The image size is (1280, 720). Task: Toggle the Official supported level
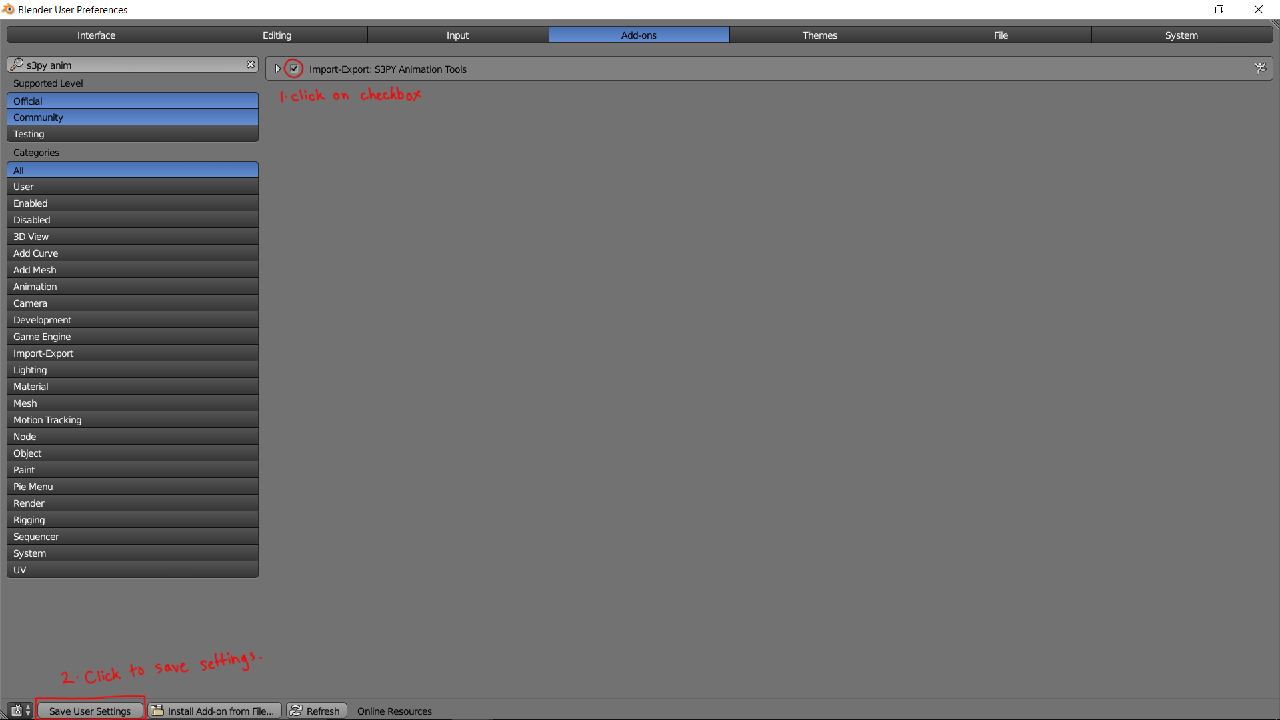point(133,101)
